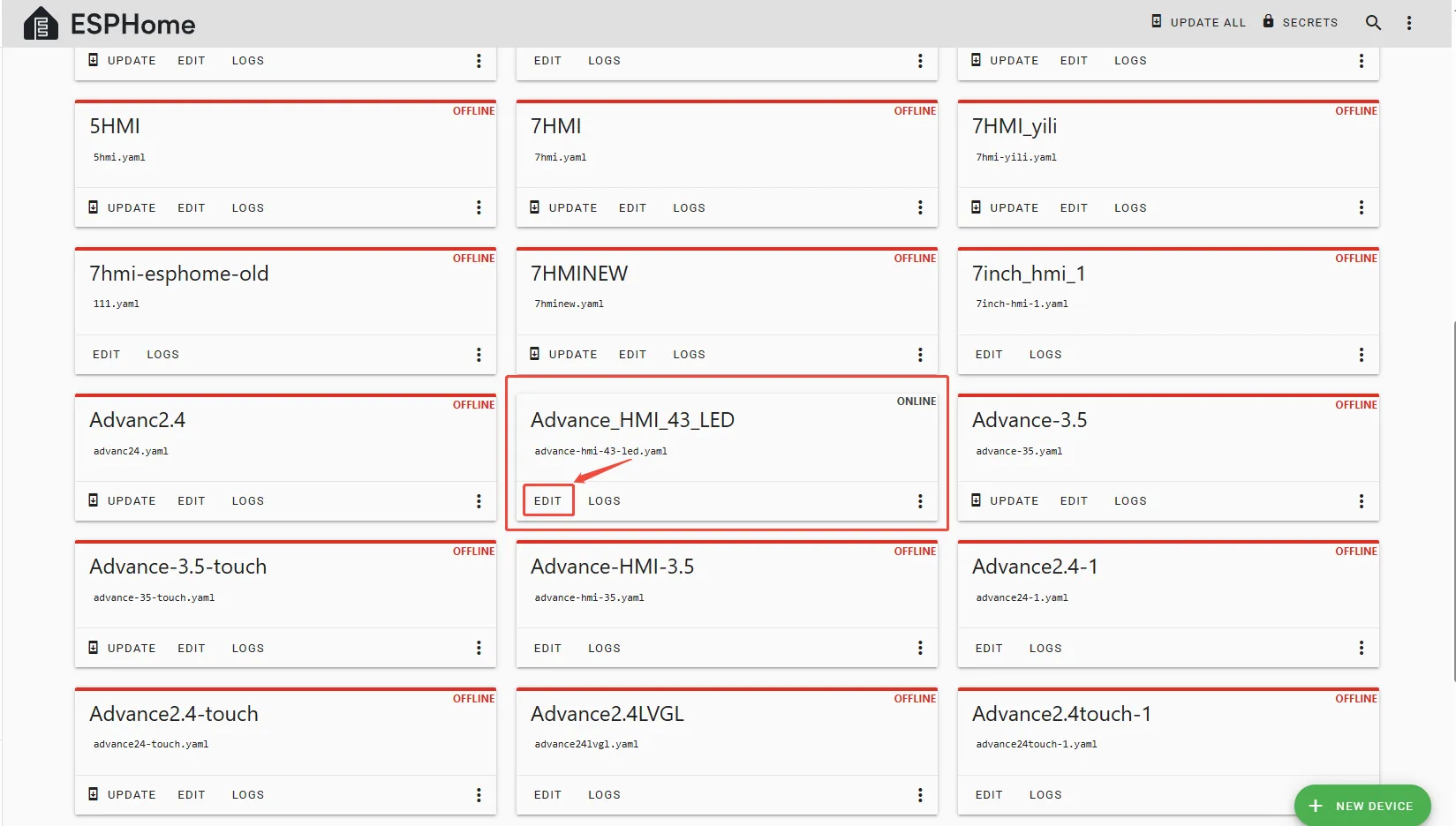Click the Advance2.4touch-1 device title
The height and width of the screenshot is (826, 1456).
[x=1061, y=714]
